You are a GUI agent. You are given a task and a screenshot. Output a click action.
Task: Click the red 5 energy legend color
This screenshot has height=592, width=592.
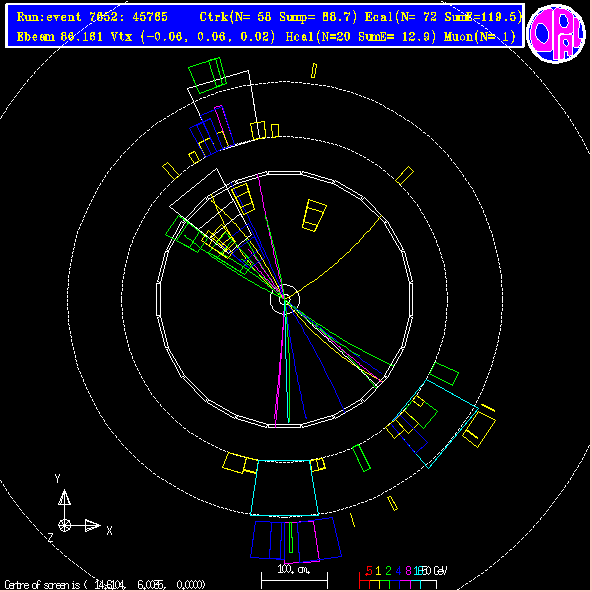[x=369, y=570]
